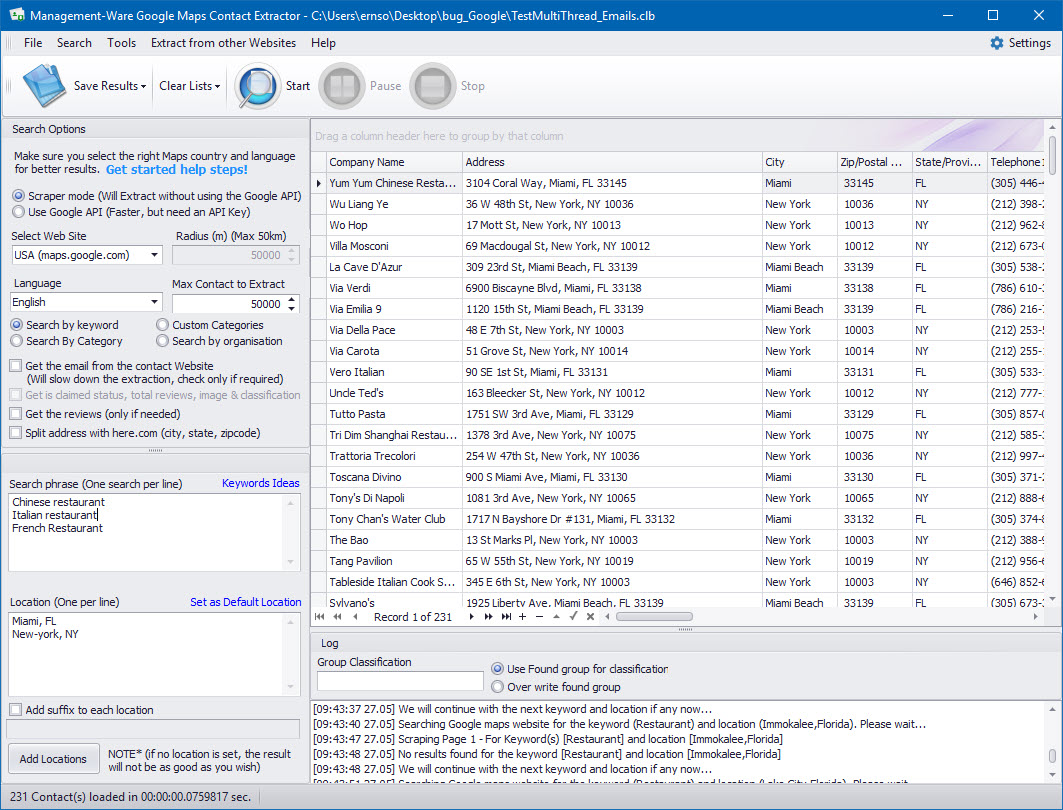Image resolution: width=1063 pixels, height=810 pixels.
Task: Minimize the application window
Action: (948, 15)
